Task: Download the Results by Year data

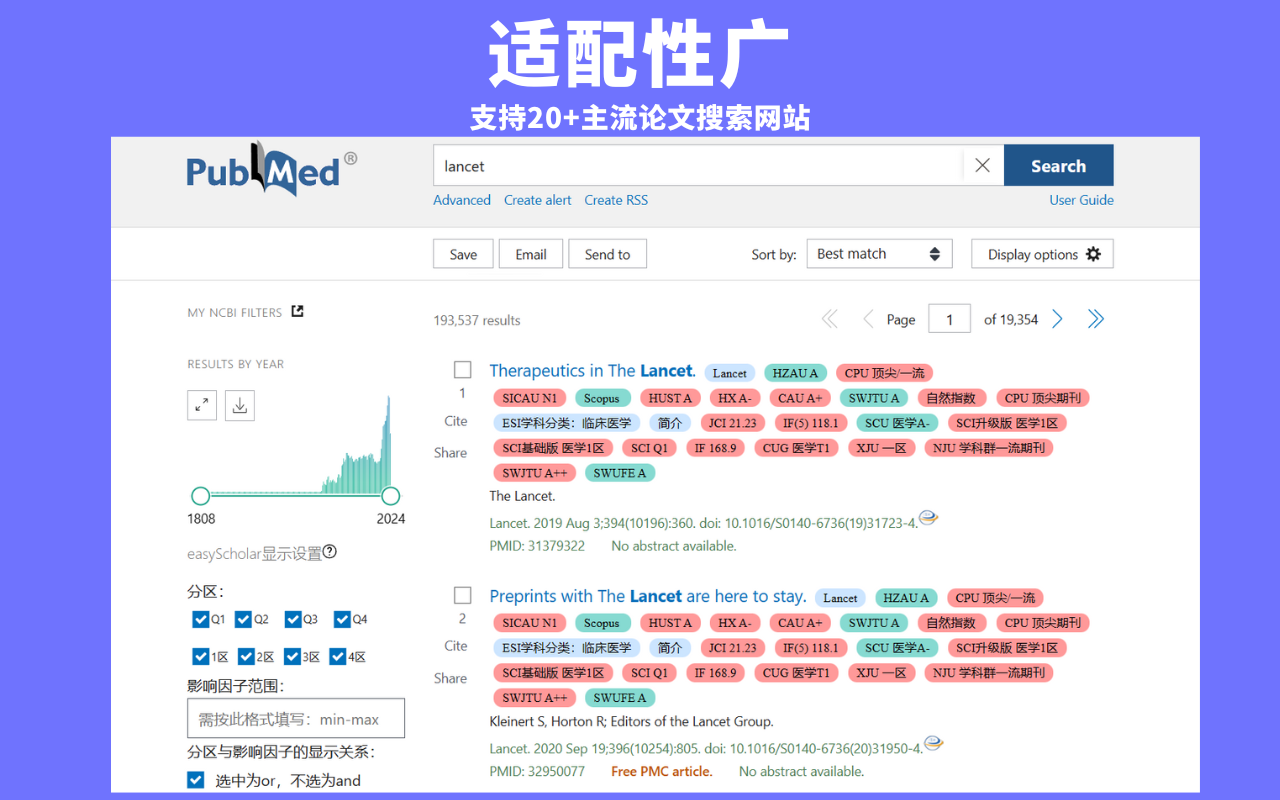Action: [x=239, y=405]
